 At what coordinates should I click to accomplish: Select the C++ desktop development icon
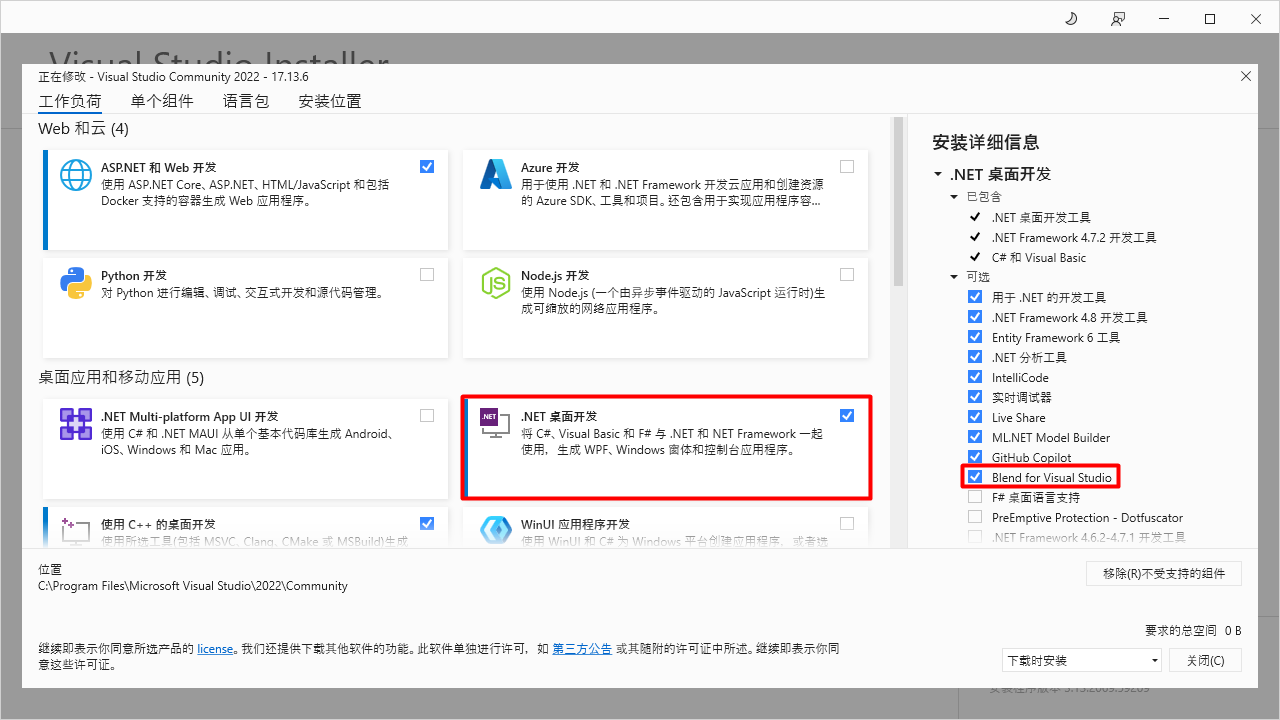[x=75, y=530]
